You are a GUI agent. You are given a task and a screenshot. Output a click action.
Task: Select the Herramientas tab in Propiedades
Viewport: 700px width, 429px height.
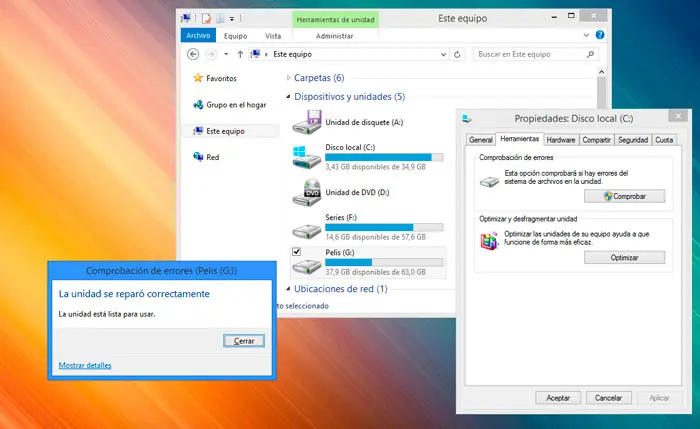pos(519,139)
